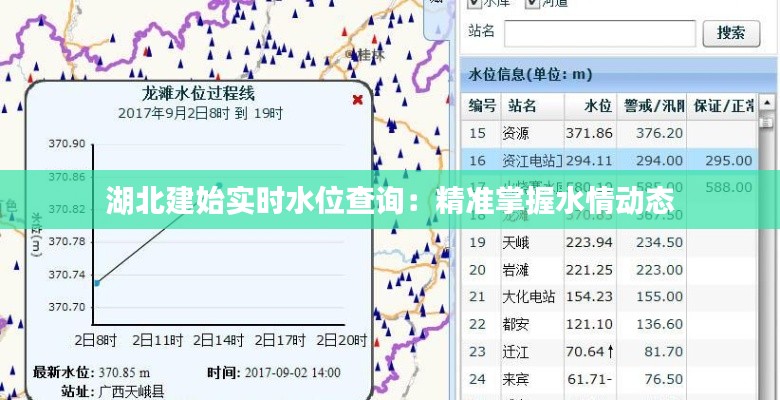Image resolution: width=780 pixels, height=400 pixels.
Task: Click the blue chart data point at 2日8时
Action: [x=97, y=283]
